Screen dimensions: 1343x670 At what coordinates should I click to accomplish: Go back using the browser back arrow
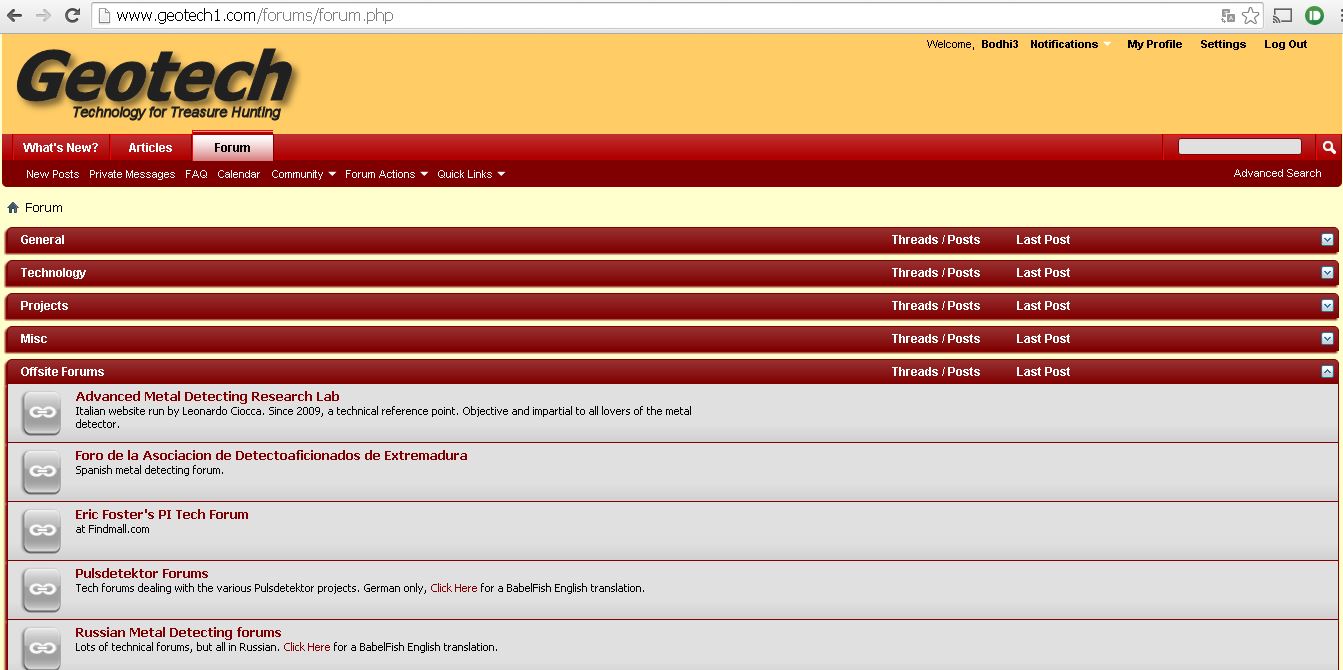(15, 16)
